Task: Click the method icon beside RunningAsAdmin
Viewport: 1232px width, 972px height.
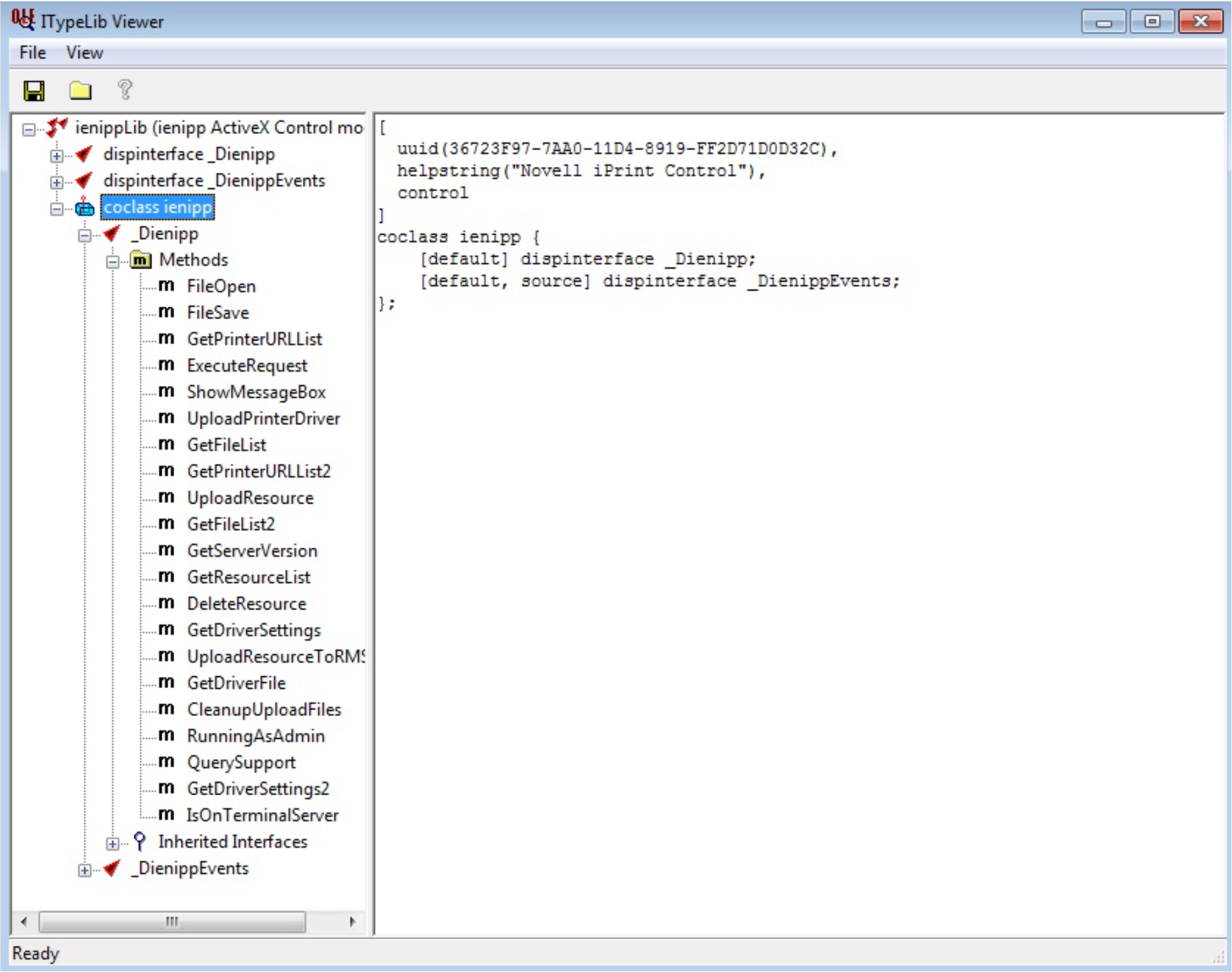Action: 166,735
